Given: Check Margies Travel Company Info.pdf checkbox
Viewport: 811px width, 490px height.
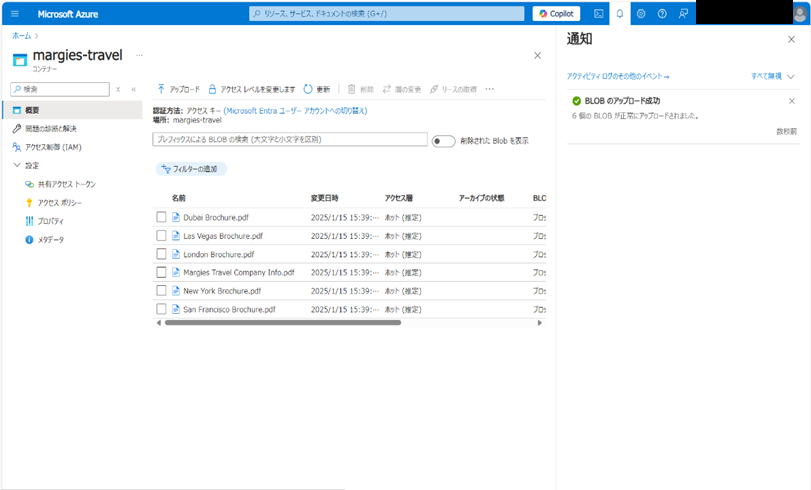Looking at the screenshot, I should coord(161,273).
